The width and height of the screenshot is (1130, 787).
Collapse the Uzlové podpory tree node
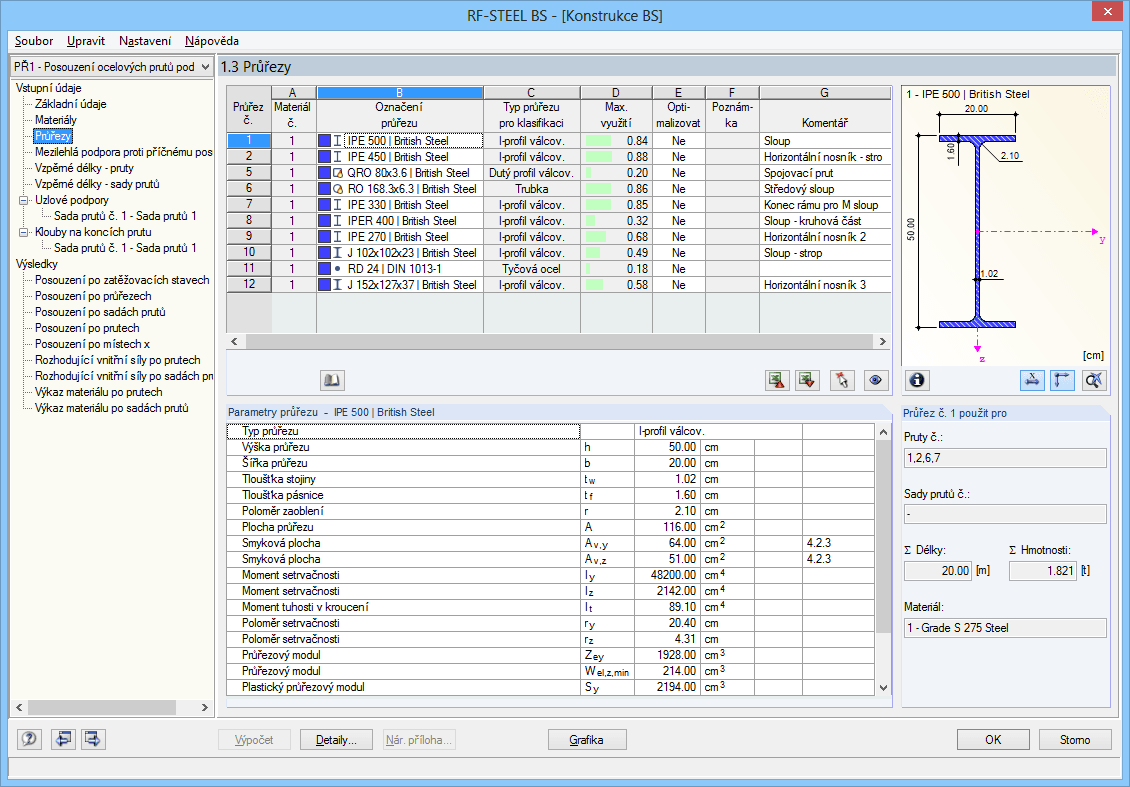click(24, 200)
